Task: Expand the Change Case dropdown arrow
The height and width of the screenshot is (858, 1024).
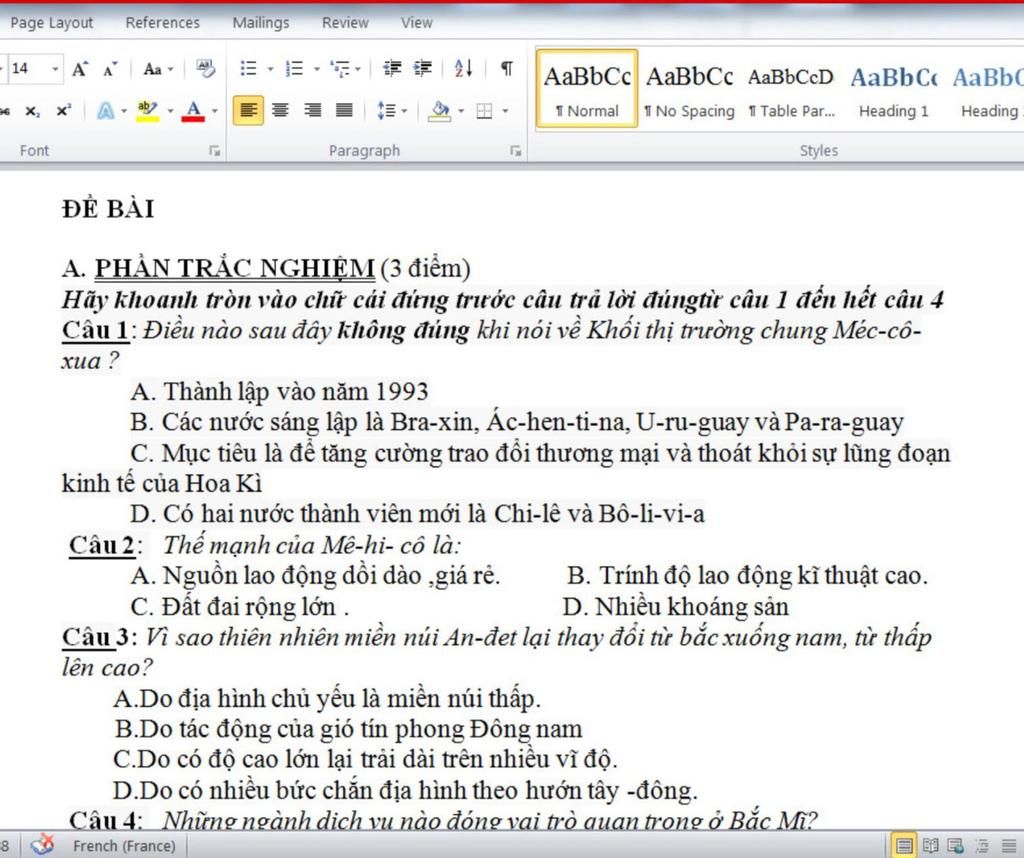Action: tap(170, 69)
